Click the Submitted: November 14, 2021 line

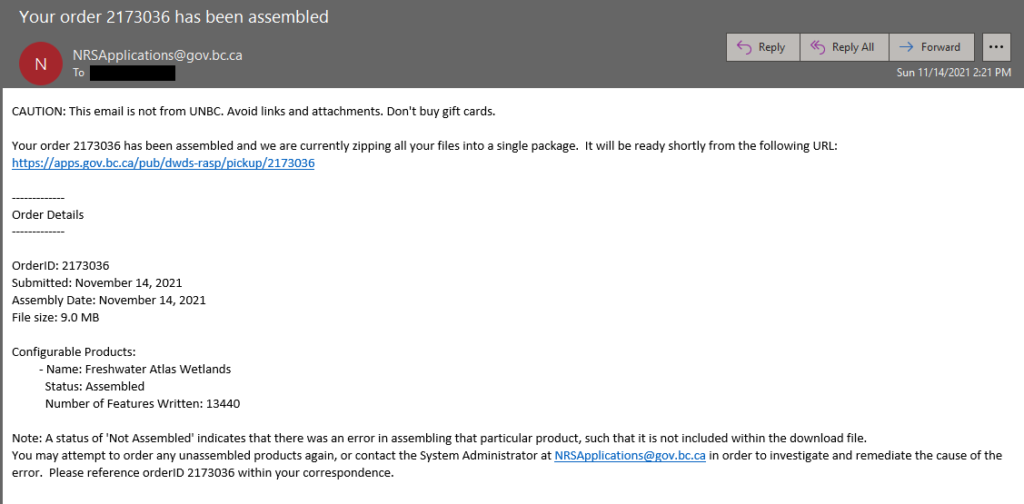pyautogui.click(x=97, y=283)
